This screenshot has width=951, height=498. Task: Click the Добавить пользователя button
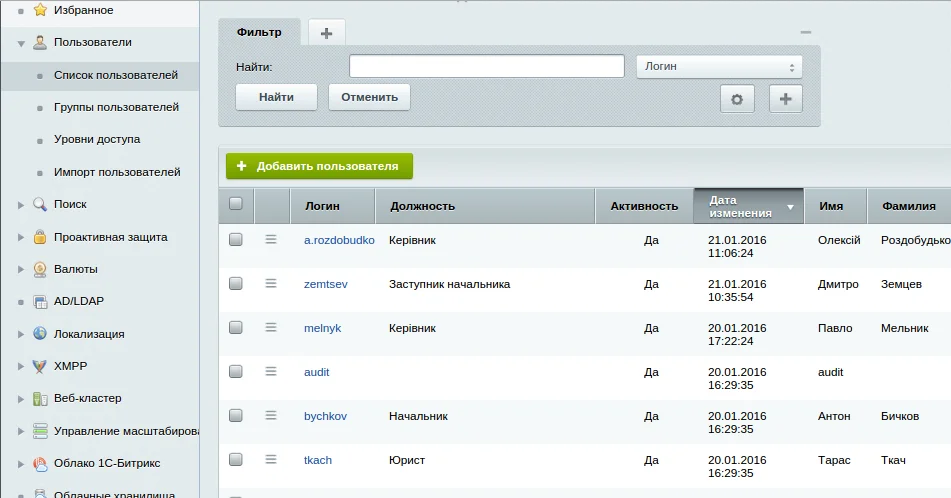[x=319, y=166]
